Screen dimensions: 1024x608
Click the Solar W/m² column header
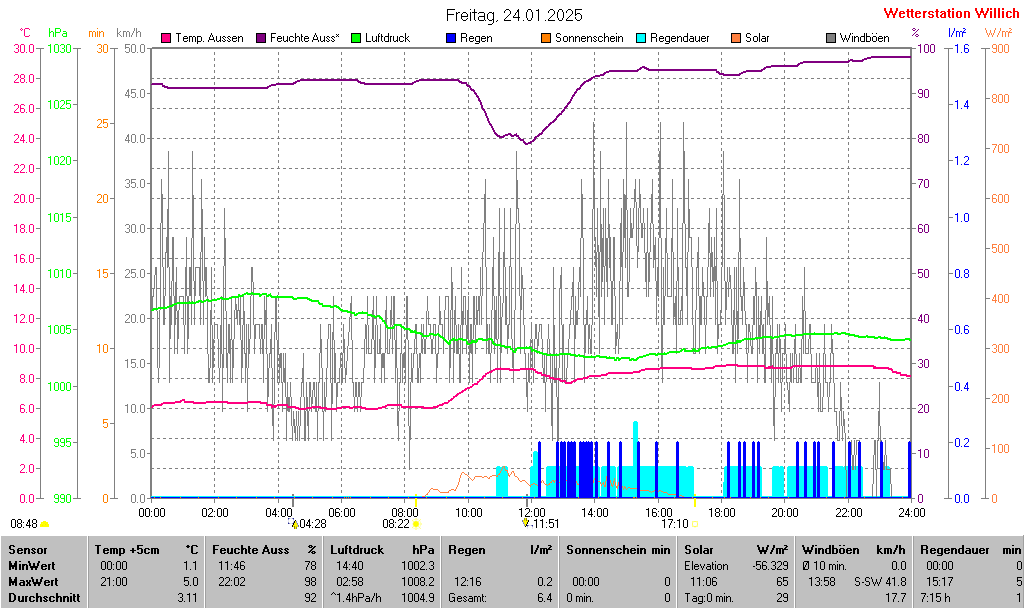coord(736,550)
